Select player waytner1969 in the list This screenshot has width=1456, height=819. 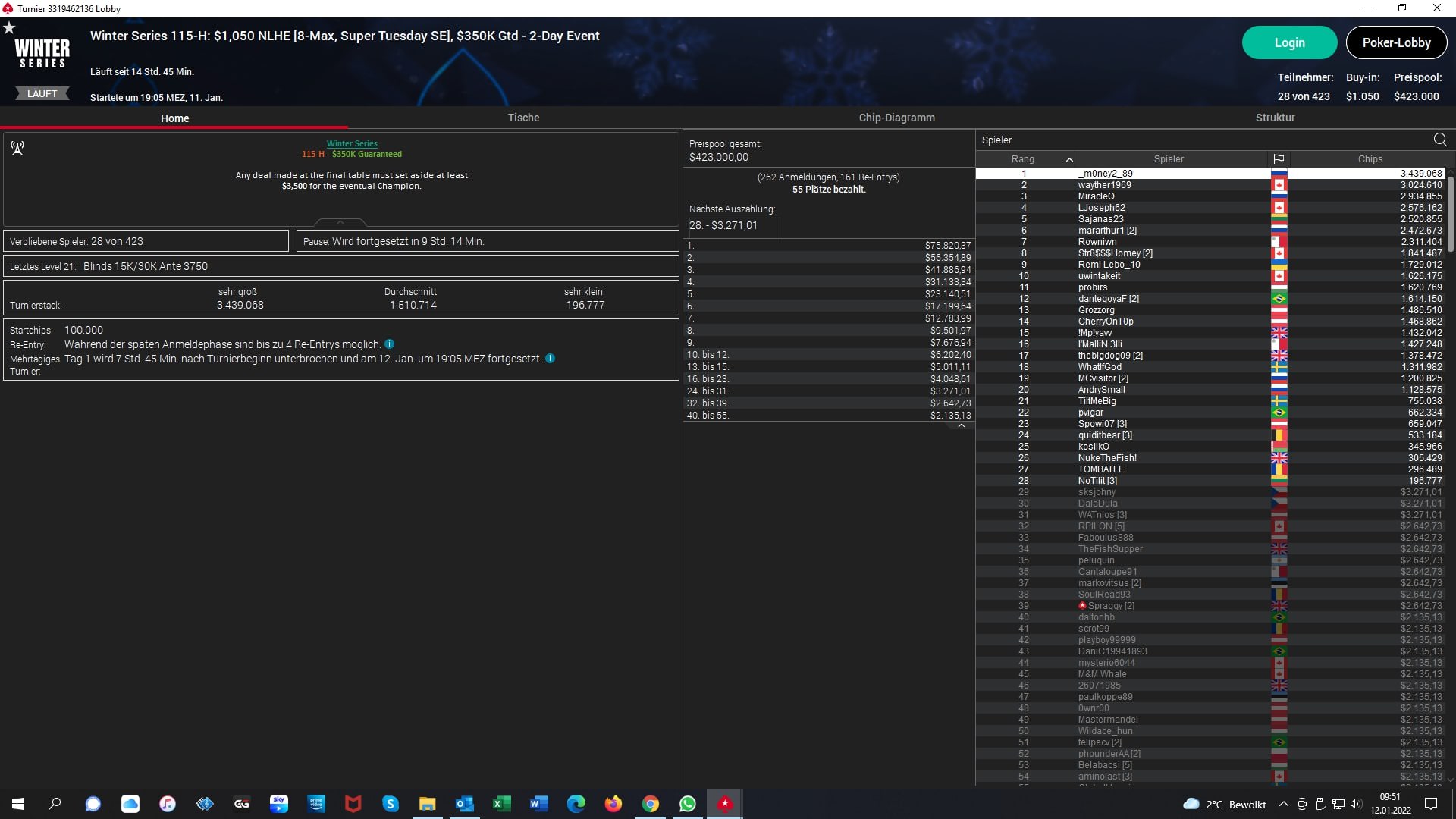pos(1104,185)
